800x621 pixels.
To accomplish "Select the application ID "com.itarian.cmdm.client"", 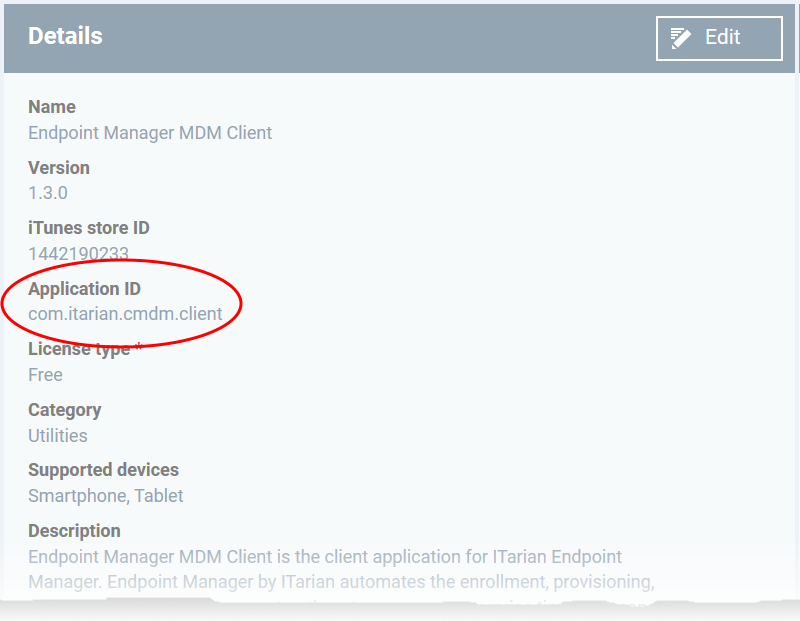I will pyautogui.click(x=125, y=314).
